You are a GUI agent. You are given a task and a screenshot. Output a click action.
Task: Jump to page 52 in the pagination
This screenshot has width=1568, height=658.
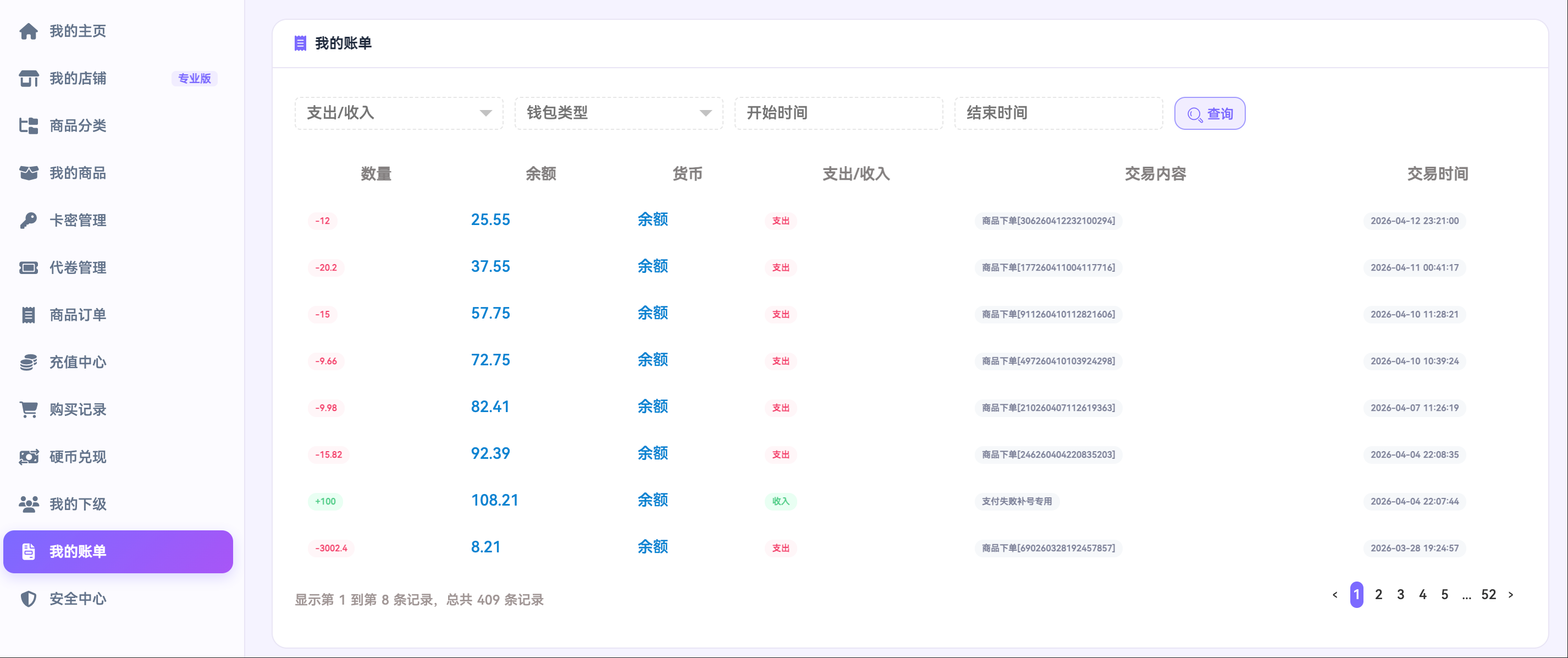[x=1488, y=595]
